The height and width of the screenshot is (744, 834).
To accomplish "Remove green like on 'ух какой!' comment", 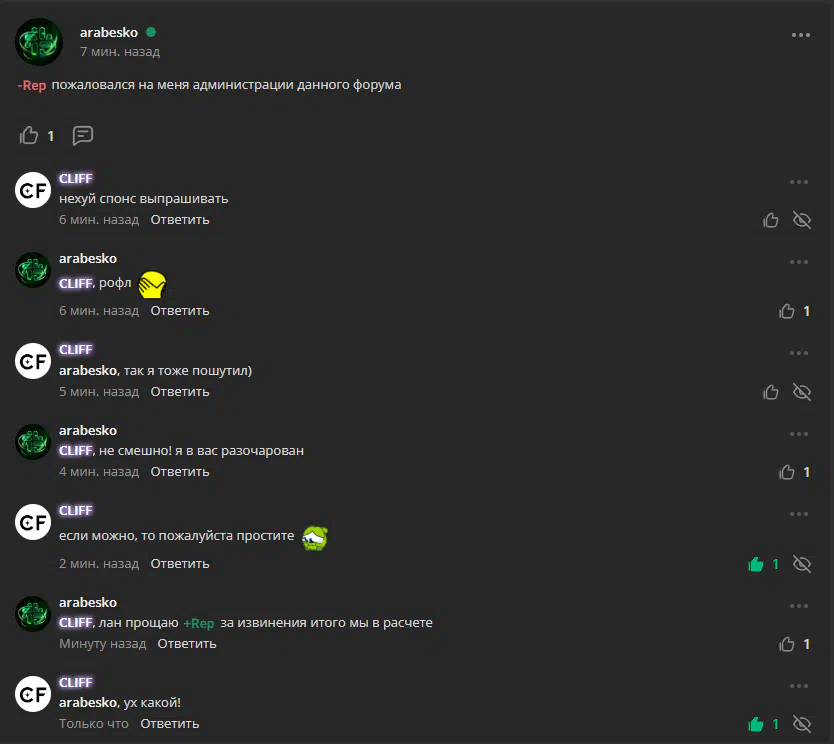I will [756, 724].
